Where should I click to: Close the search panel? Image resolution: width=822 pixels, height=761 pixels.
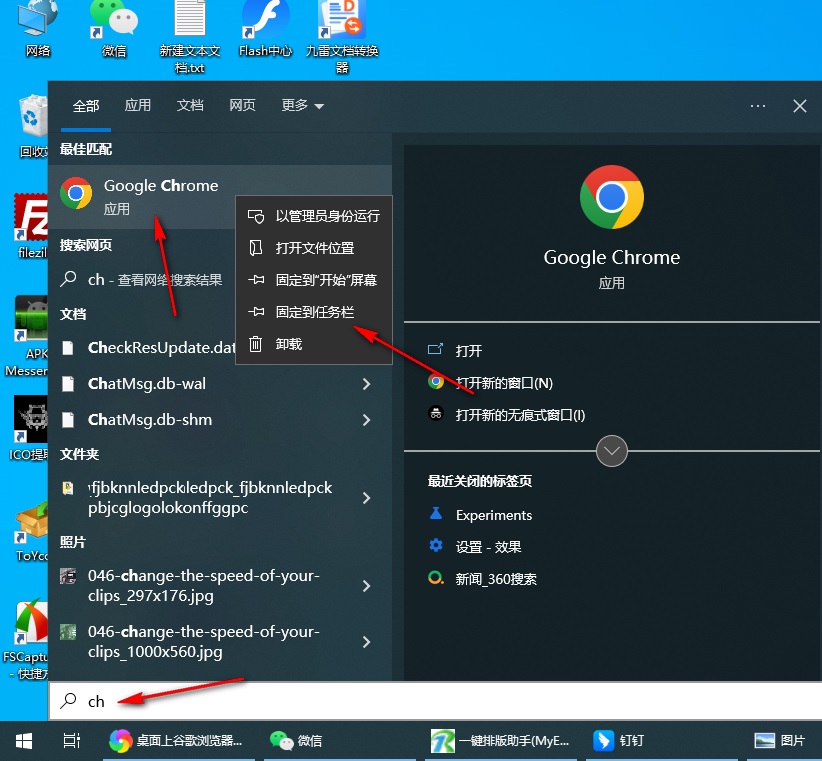coord(799,106)
